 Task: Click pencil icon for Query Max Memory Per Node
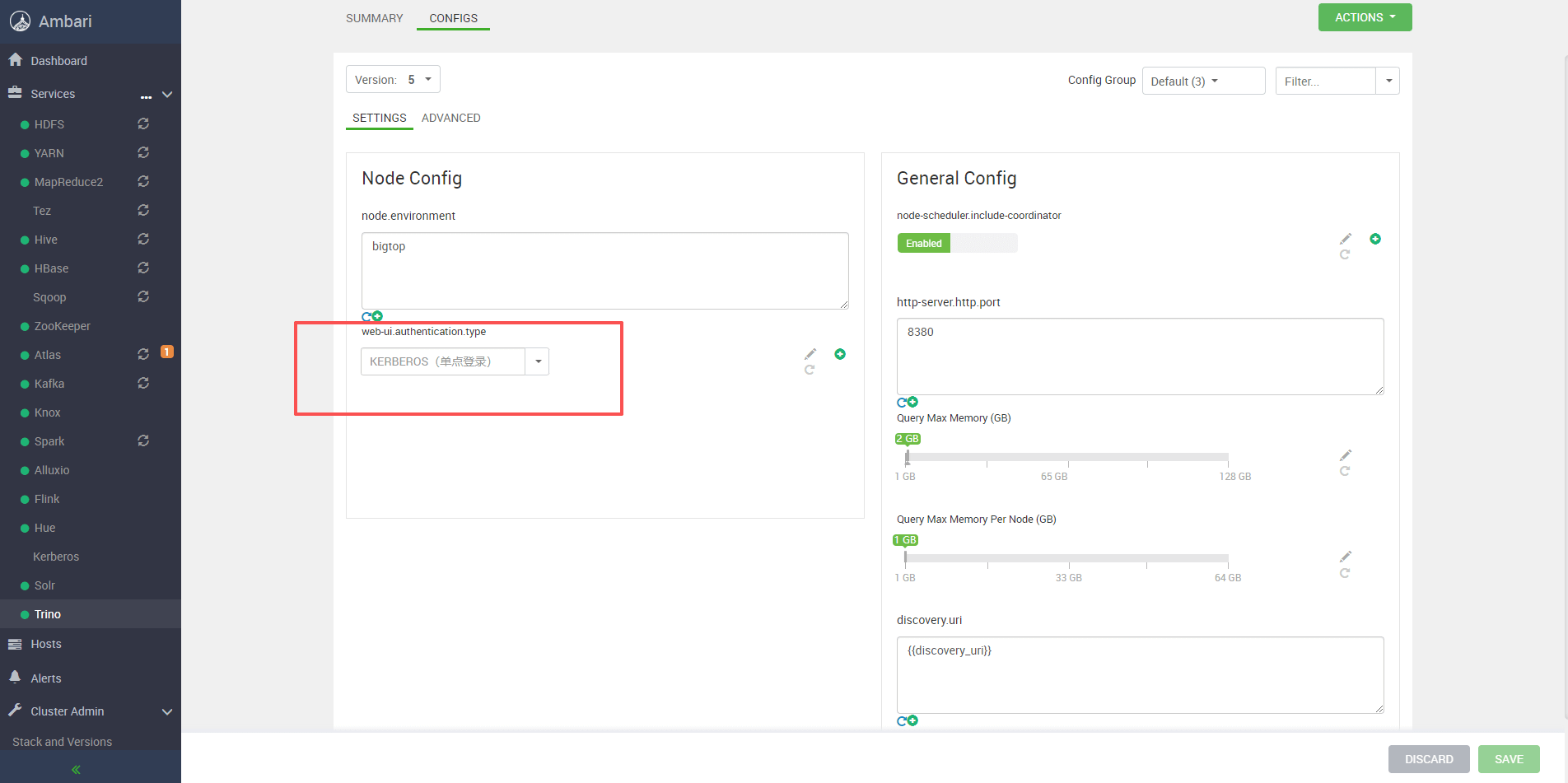point(1346,557)
